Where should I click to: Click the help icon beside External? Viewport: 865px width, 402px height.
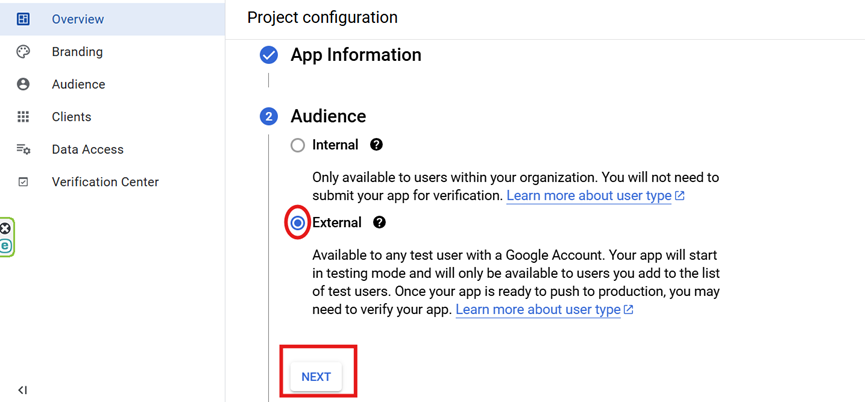pos(380,223)
